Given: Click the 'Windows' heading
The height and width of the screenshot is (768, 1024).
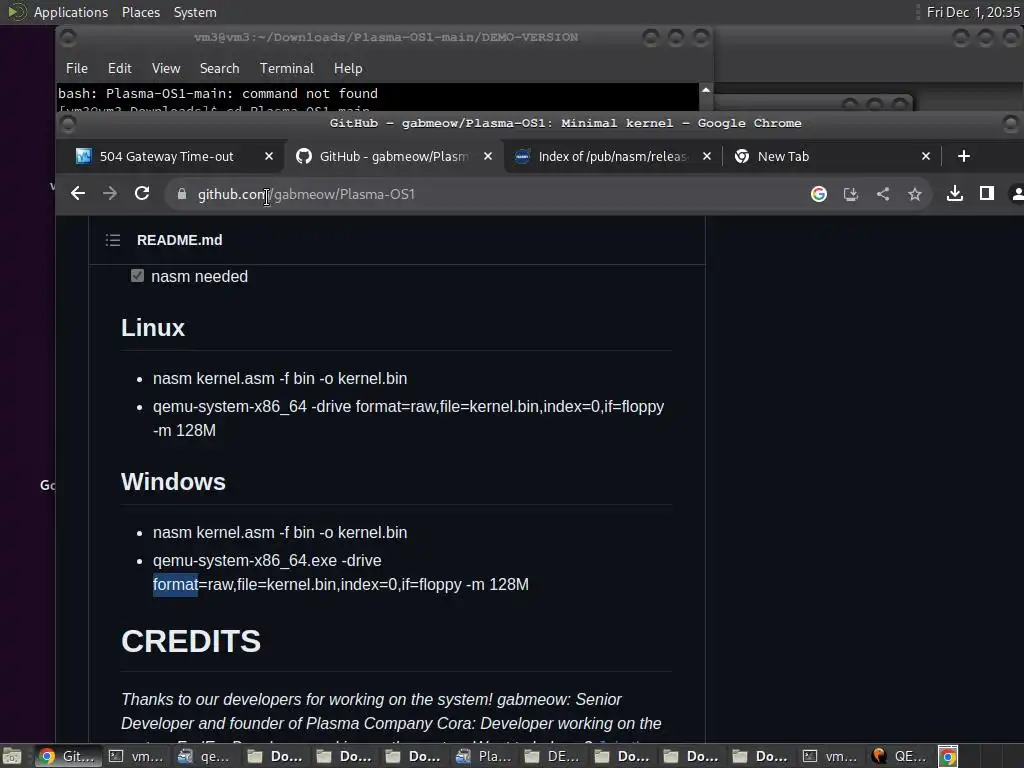Looking at the screenshot, I should (x=173, y=482).
